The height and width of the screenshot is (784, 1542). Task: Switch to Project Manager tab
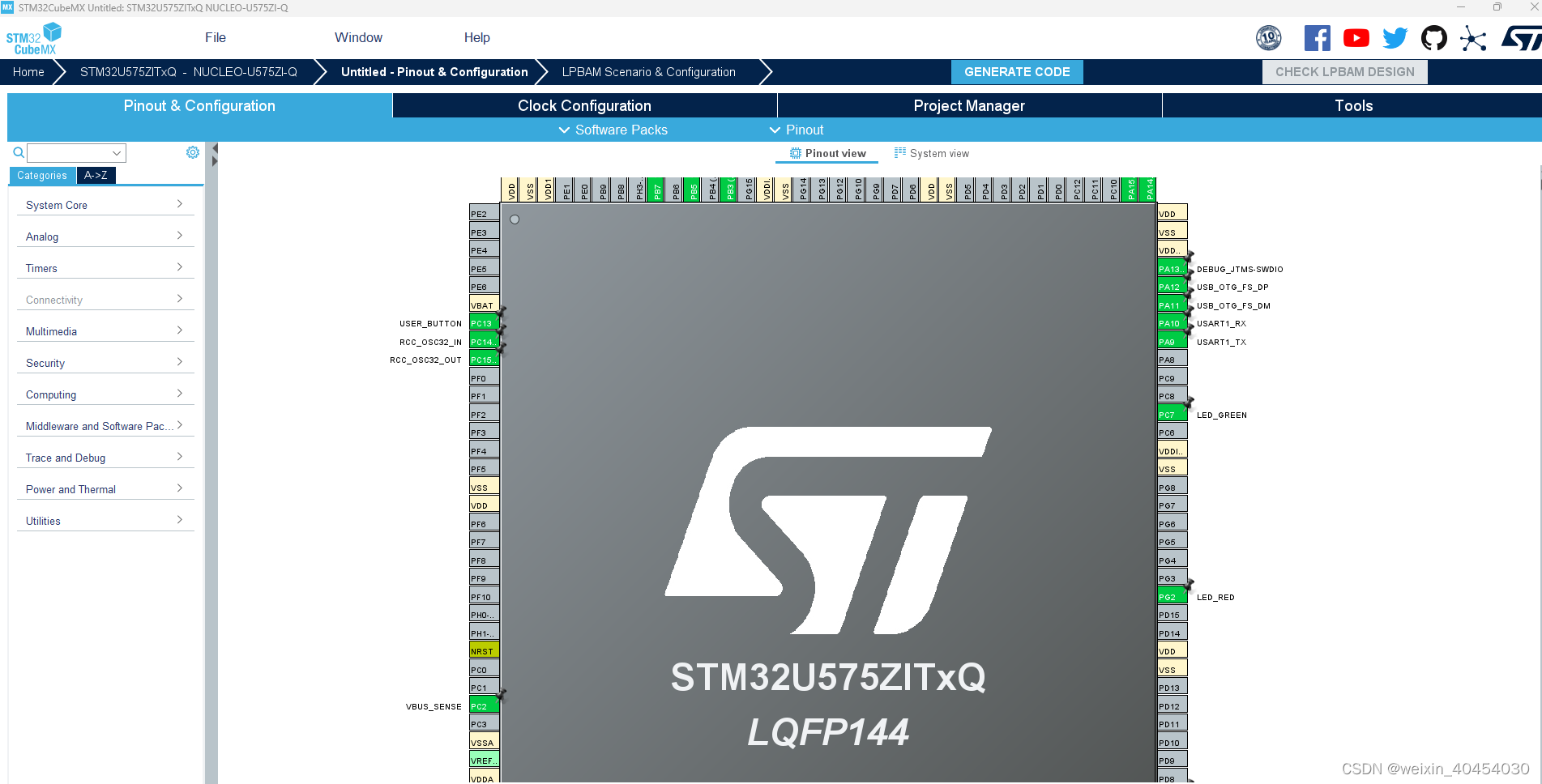click(x=969, y=105)
